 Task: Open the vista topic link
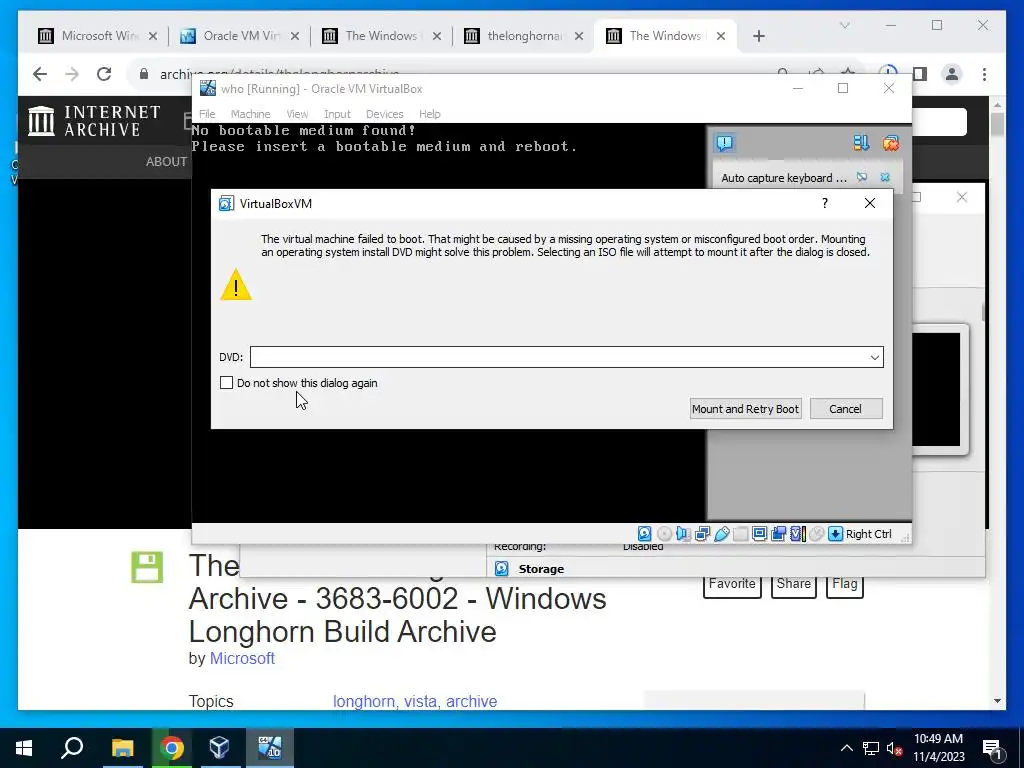(x=421, y=701)
